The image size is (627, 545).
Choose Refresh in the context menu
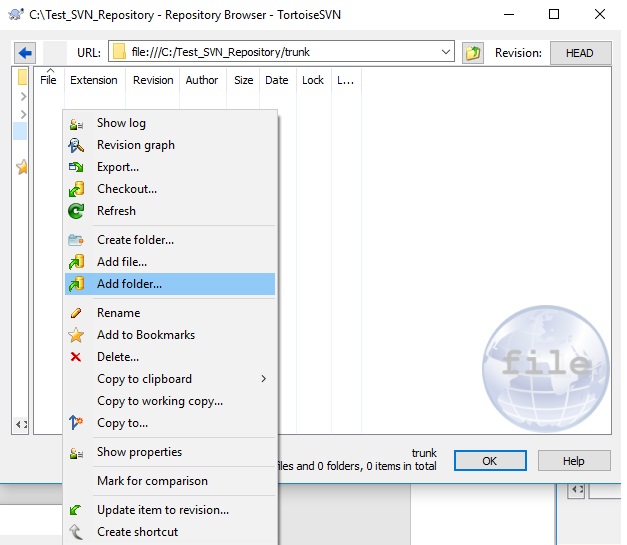point(170,211)
